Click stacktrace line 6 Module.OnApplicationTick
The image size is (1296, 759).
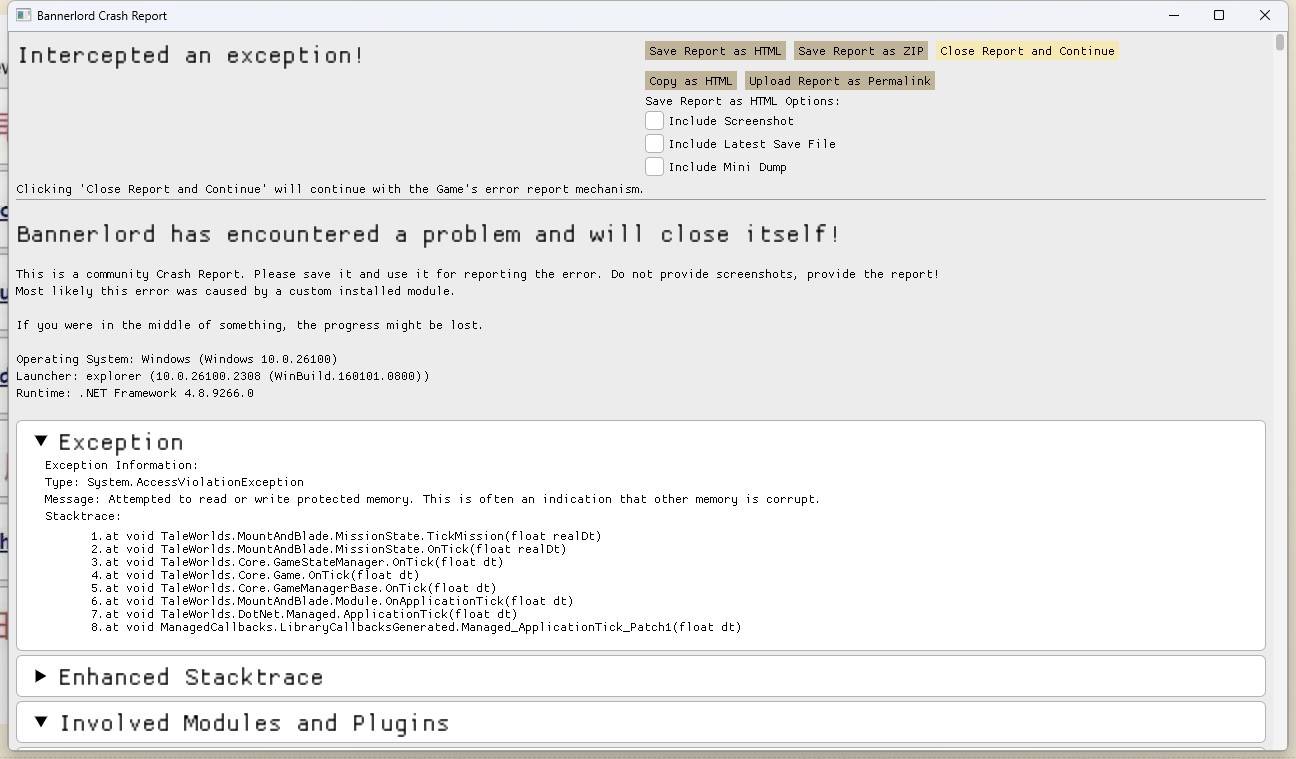(x=332, y=601)
